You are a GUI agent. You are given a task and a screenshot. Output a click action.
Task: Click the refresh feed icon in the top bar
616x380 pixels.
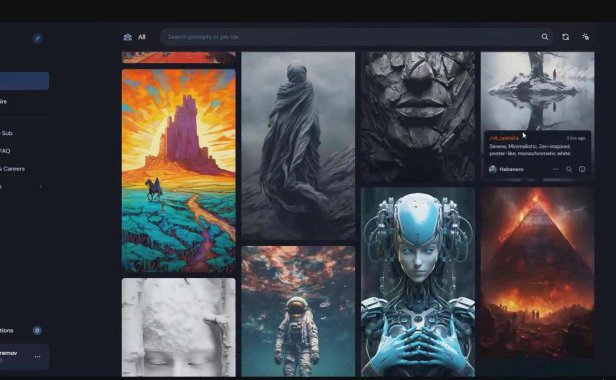point(565,37)
